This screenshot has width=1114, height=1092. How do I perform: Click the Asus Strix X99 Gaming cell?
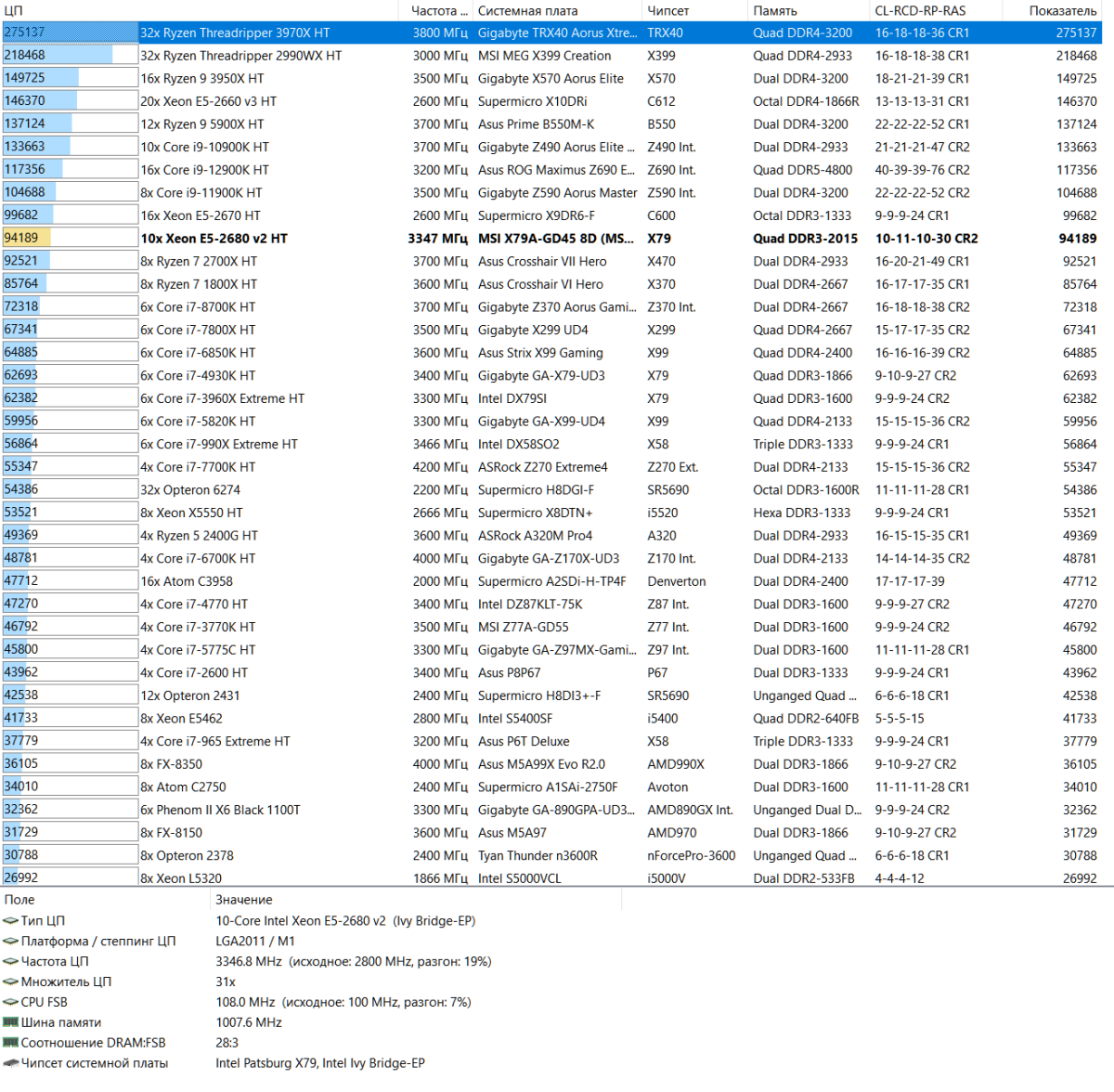coord(540,353)
